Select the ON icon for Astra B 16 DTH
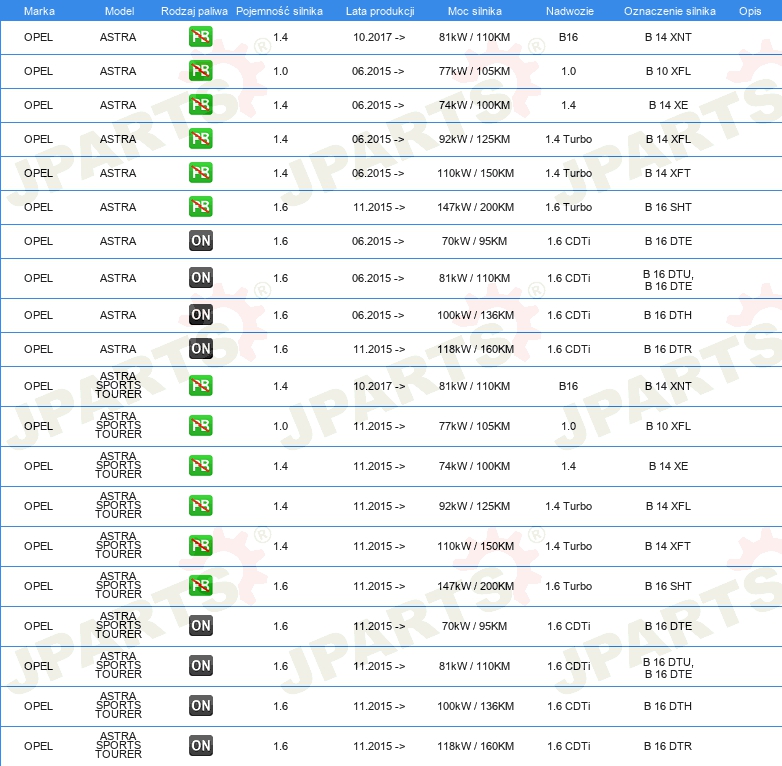782x766 pixels. pyautogui.click(x=200, y=315)
